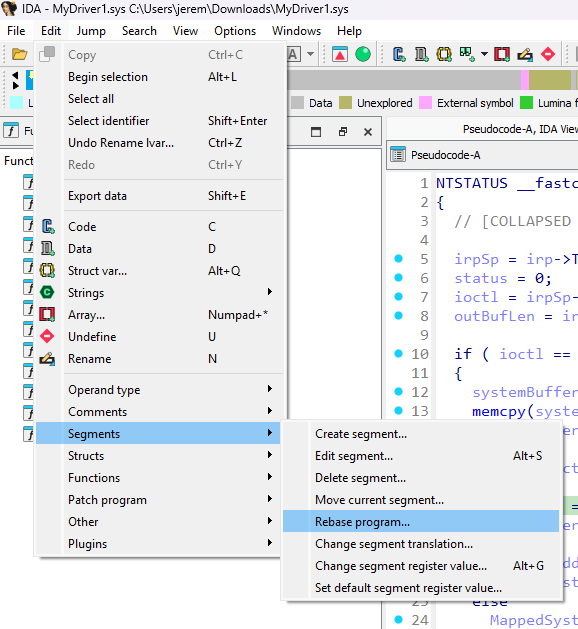Click the red stop/terminate process toolbar icon
This screenshot has width=578, height=629.
[x=340, y=54]
